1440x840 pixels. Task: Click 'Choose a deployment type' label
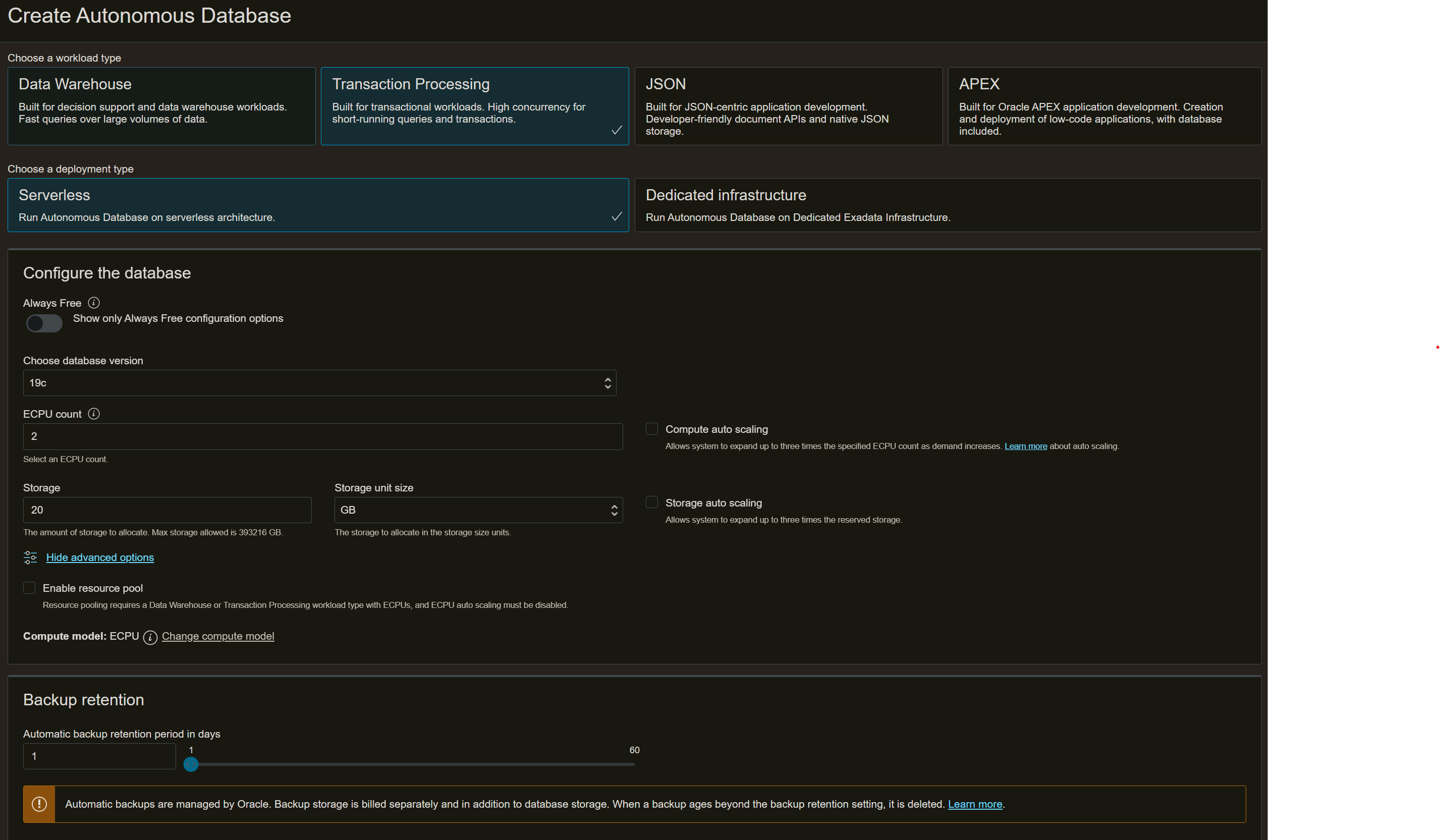pos(70,169)
